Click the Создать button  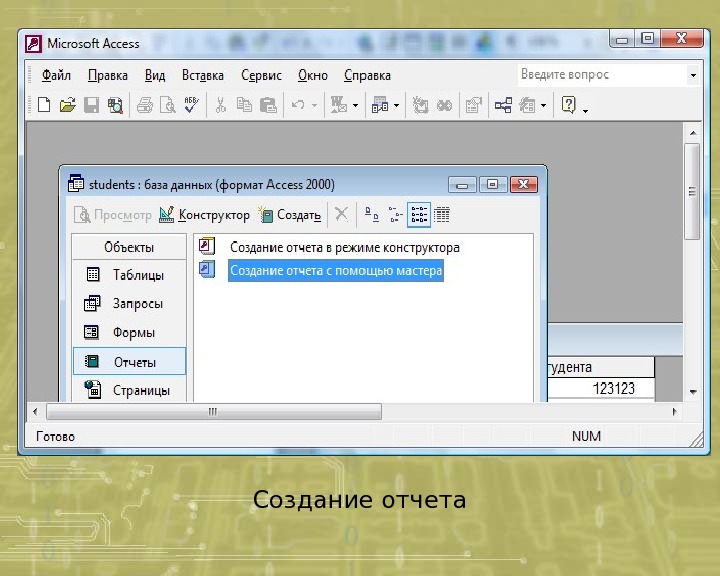(290, 214)
